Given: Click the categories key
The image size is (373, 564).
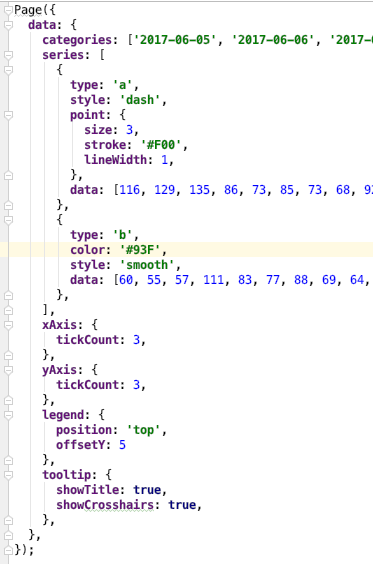Looking at the screenshot, I should pos(77,40).
